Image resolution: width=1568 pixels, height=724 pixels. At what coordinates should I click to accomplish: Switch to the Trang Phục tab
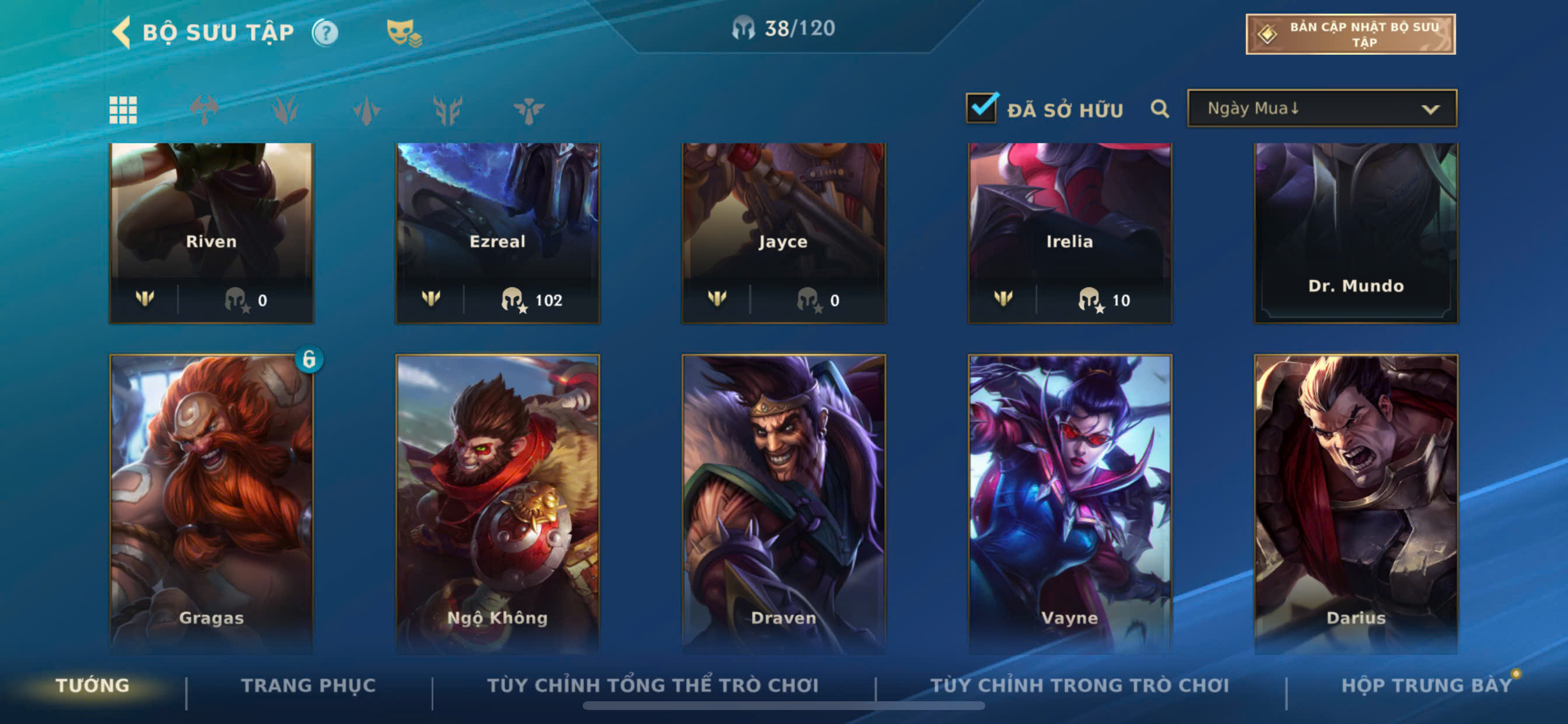[309, 685]
